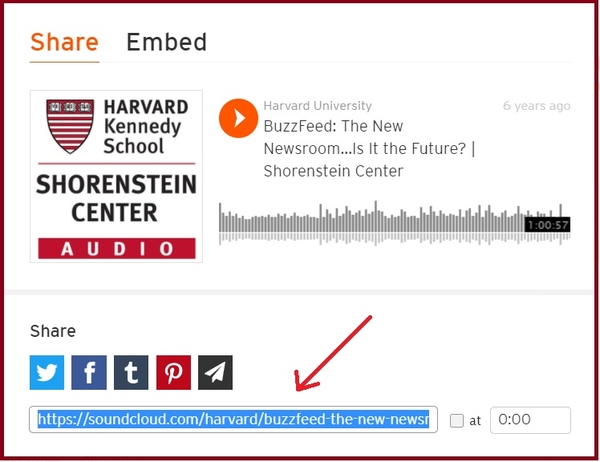Image resolution: width=600 pixels, height=462 pixels.
Task: Share via the paper plane message icon
Action: point(215,372)
